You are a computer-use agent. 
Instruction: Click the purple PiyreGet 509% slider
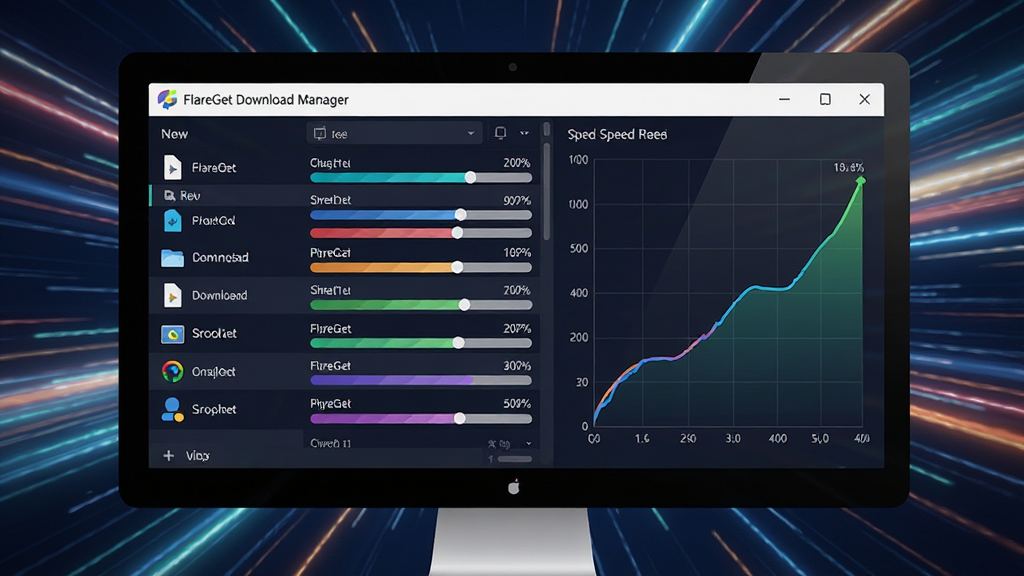[x=421, y=419]
